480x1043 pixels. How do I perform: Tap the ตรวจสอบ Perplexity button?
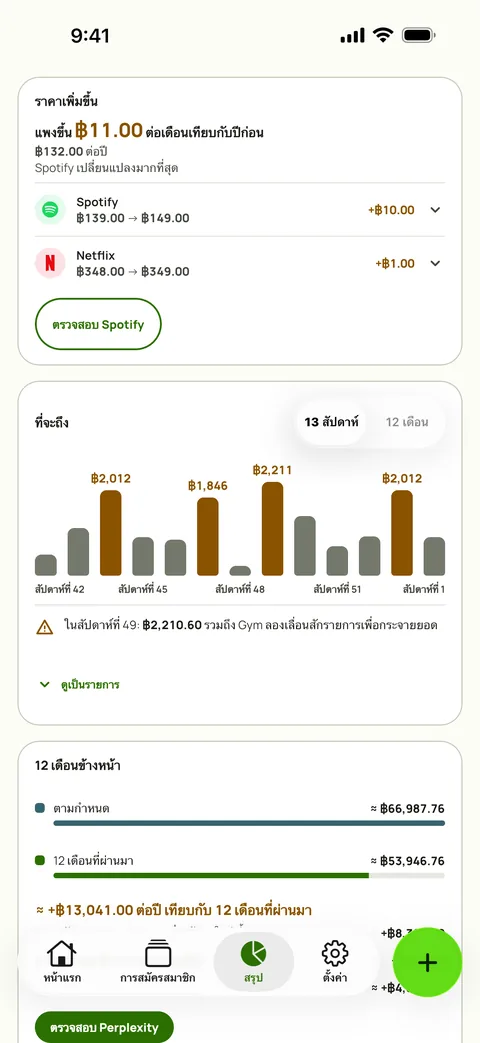pos(104,1027)
